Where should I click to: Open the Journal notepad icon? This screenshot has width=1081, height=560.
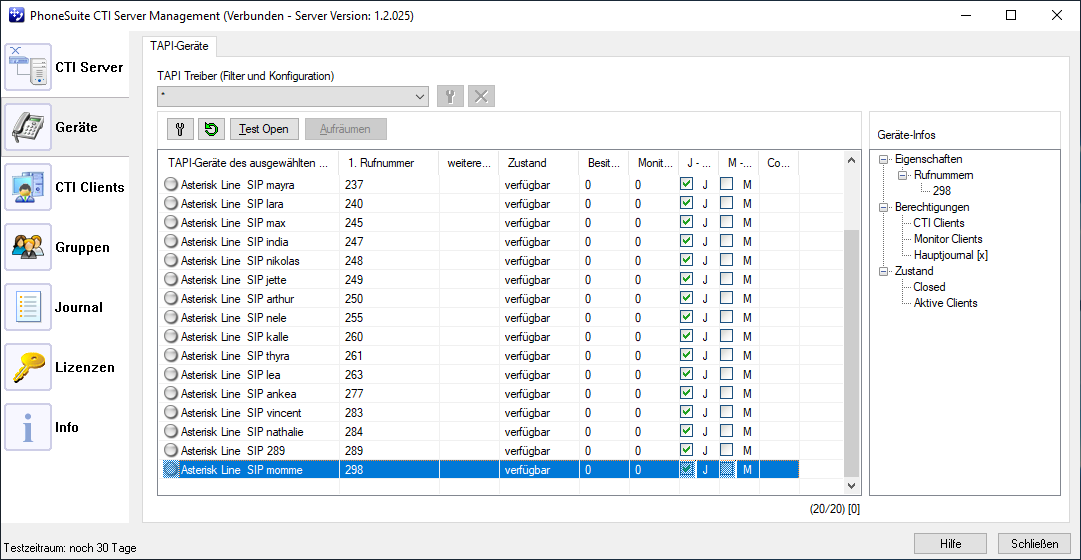pyautogui.click(x=28, y=308)
